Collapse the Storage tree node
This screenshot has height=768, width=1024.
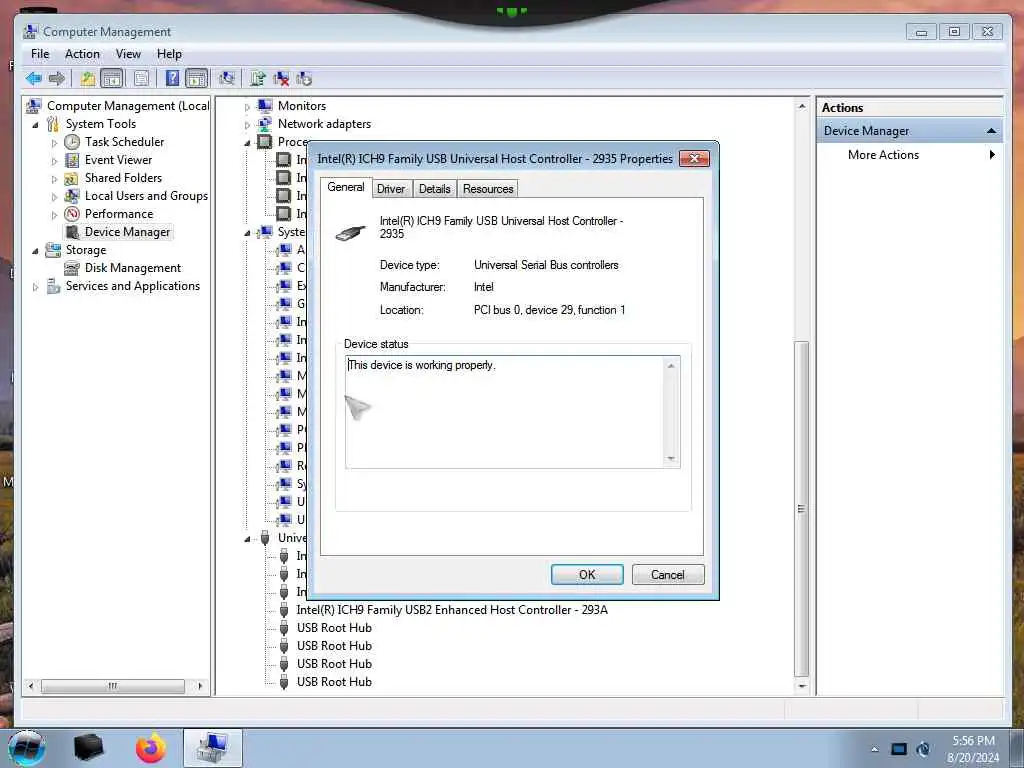35,251
